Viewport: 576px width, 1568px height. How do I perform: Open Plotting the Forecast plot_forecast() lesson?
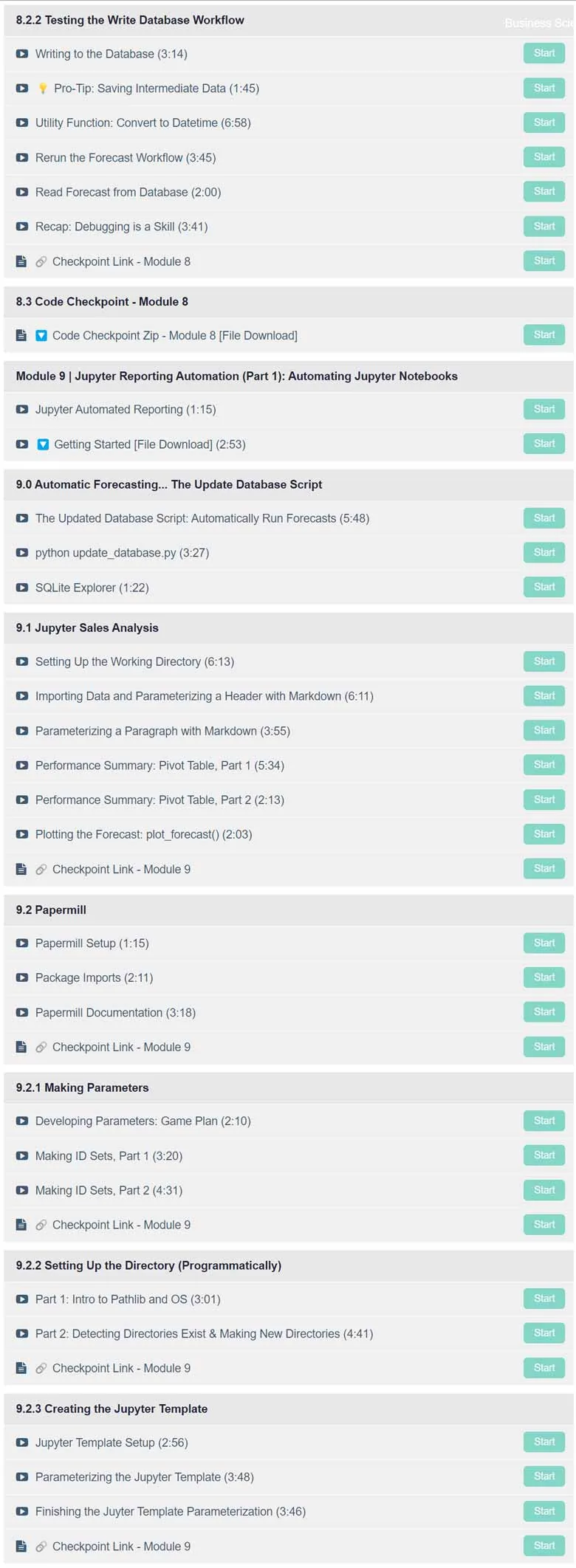(x=144, y=835)
